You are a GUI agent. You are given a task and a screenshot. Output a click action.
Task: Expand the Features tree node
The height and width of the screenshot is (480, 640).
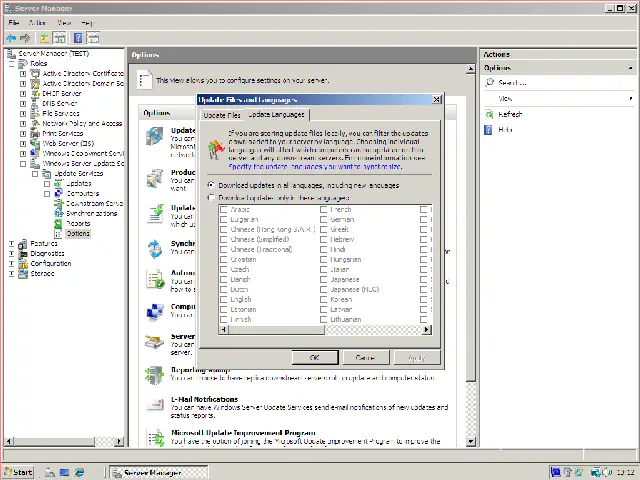[11, 244]
